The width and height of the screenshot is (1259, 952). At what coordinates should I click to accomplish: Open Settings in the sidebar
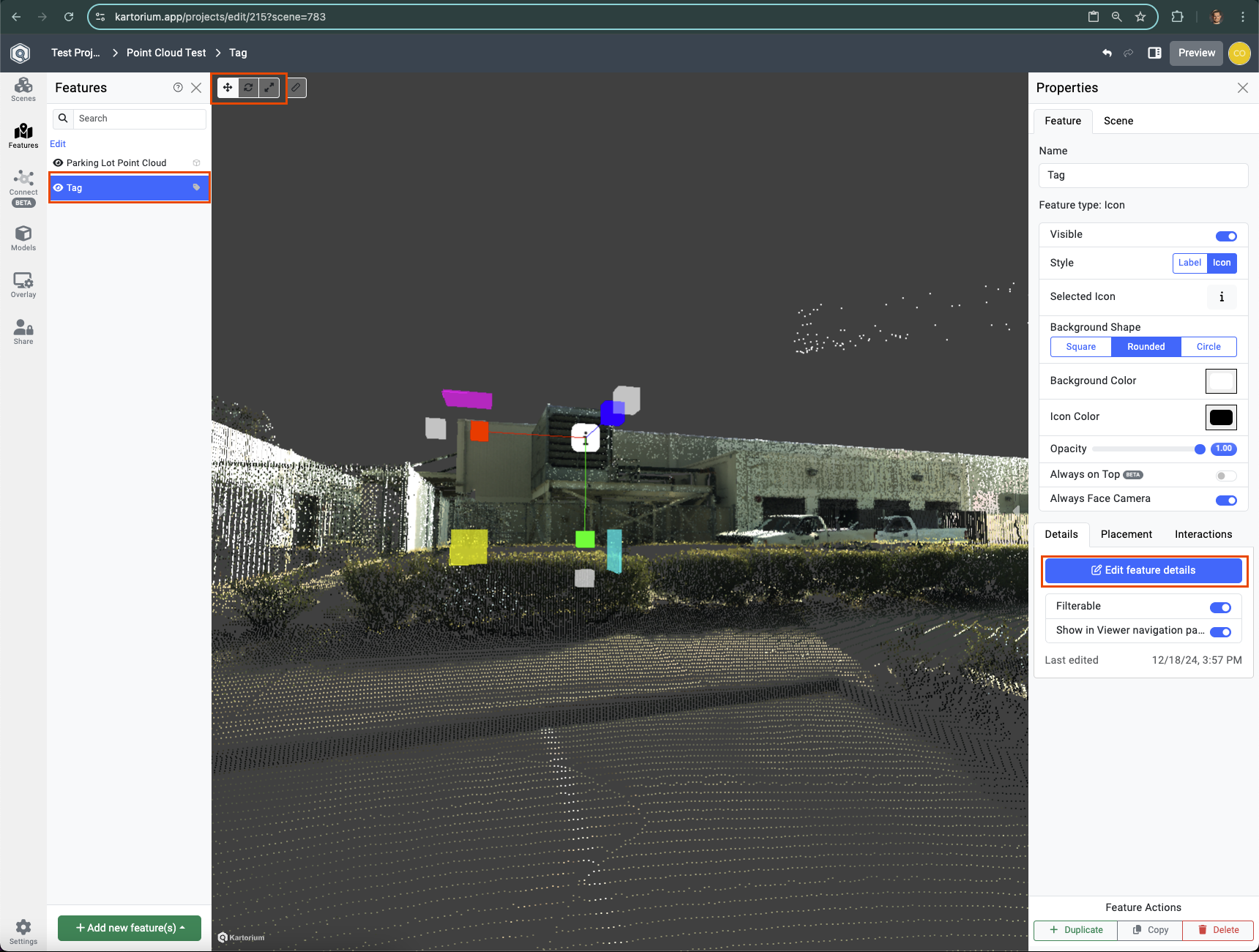click(23, 932)
